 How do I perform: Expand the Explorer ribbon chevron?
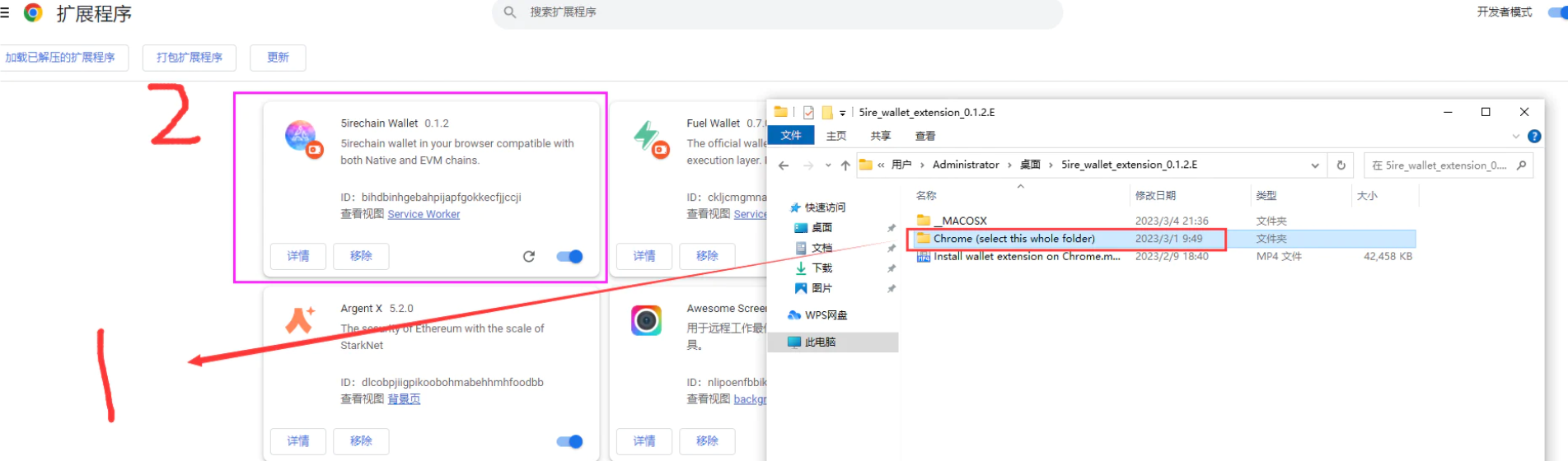tap(1516, 136)
